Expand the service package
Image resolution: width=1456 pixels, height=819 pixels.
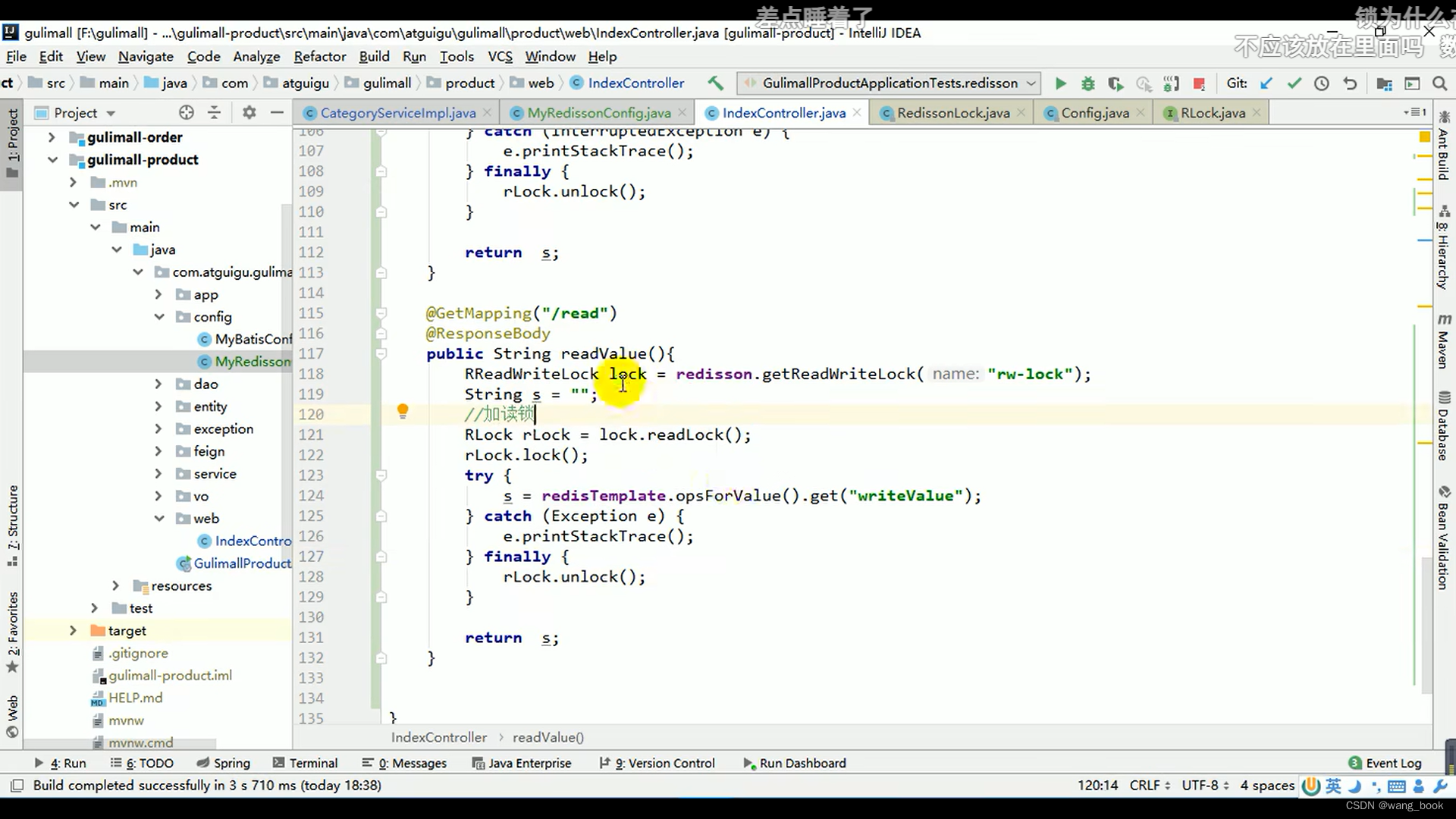tap(158, 474)
